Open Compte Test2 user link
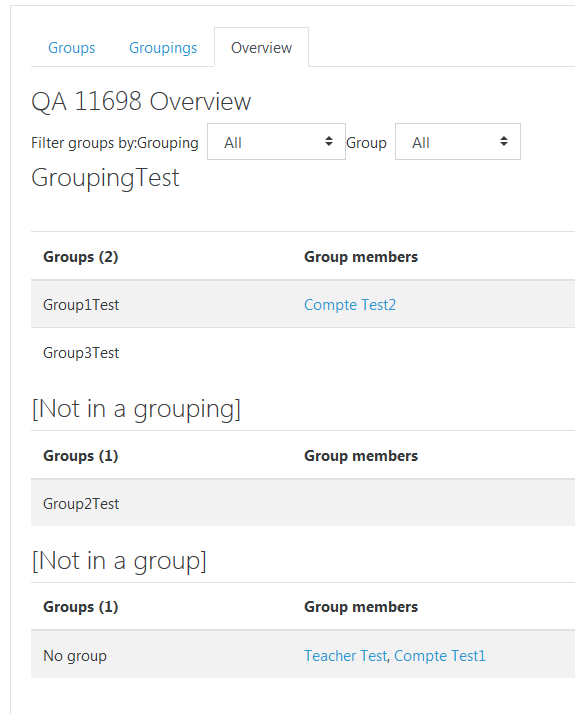Image resolution: width=575 pixels, height=714 pixels. 350,305
